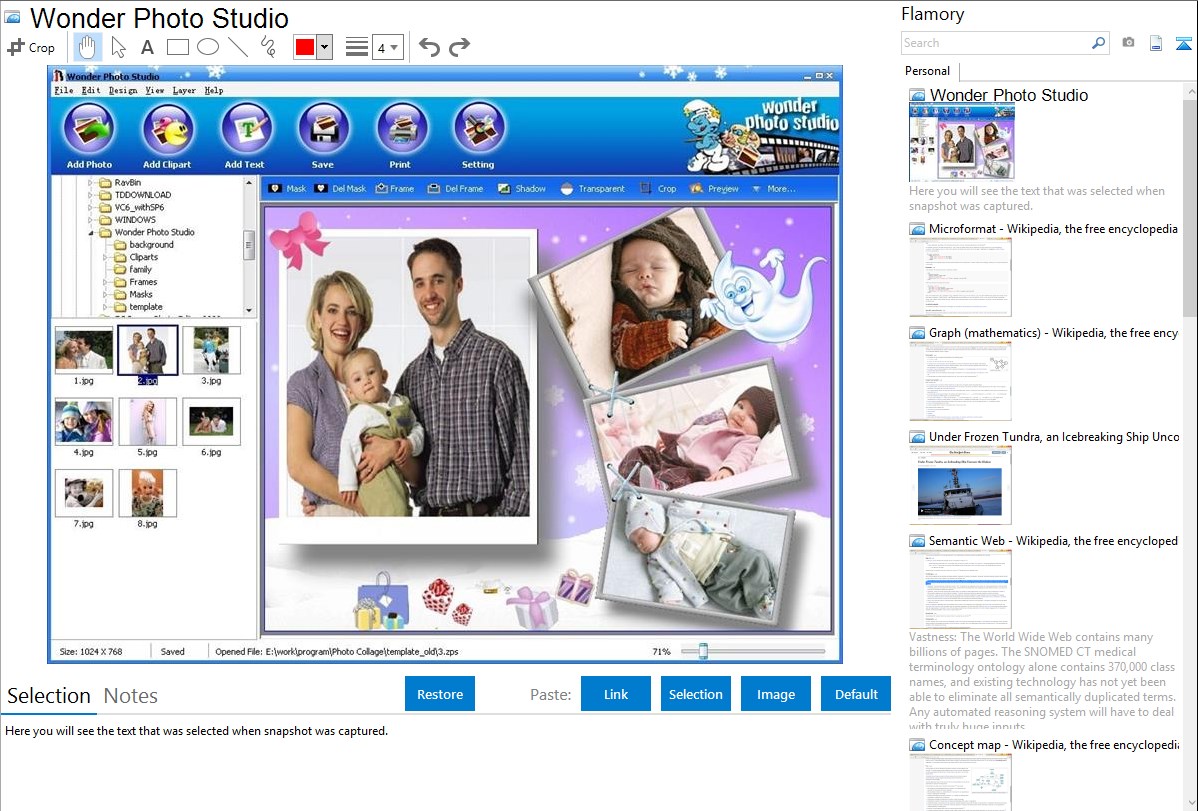Click the Save disk button
The width and height of the screenshot is (1198, 811).
[322, 135]
